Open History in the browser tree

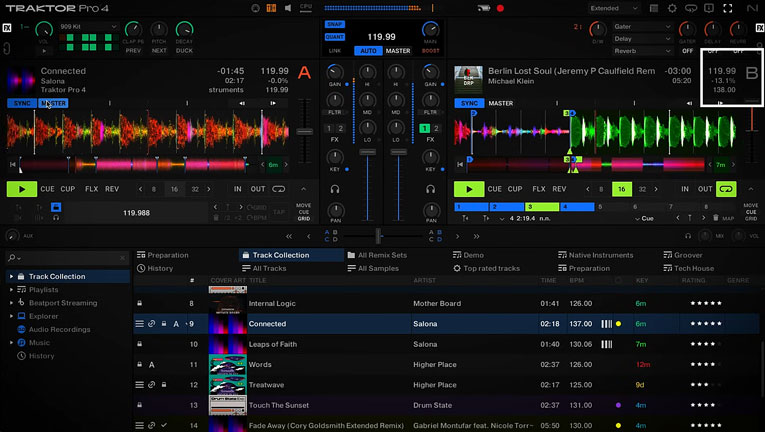click(41, 356)
